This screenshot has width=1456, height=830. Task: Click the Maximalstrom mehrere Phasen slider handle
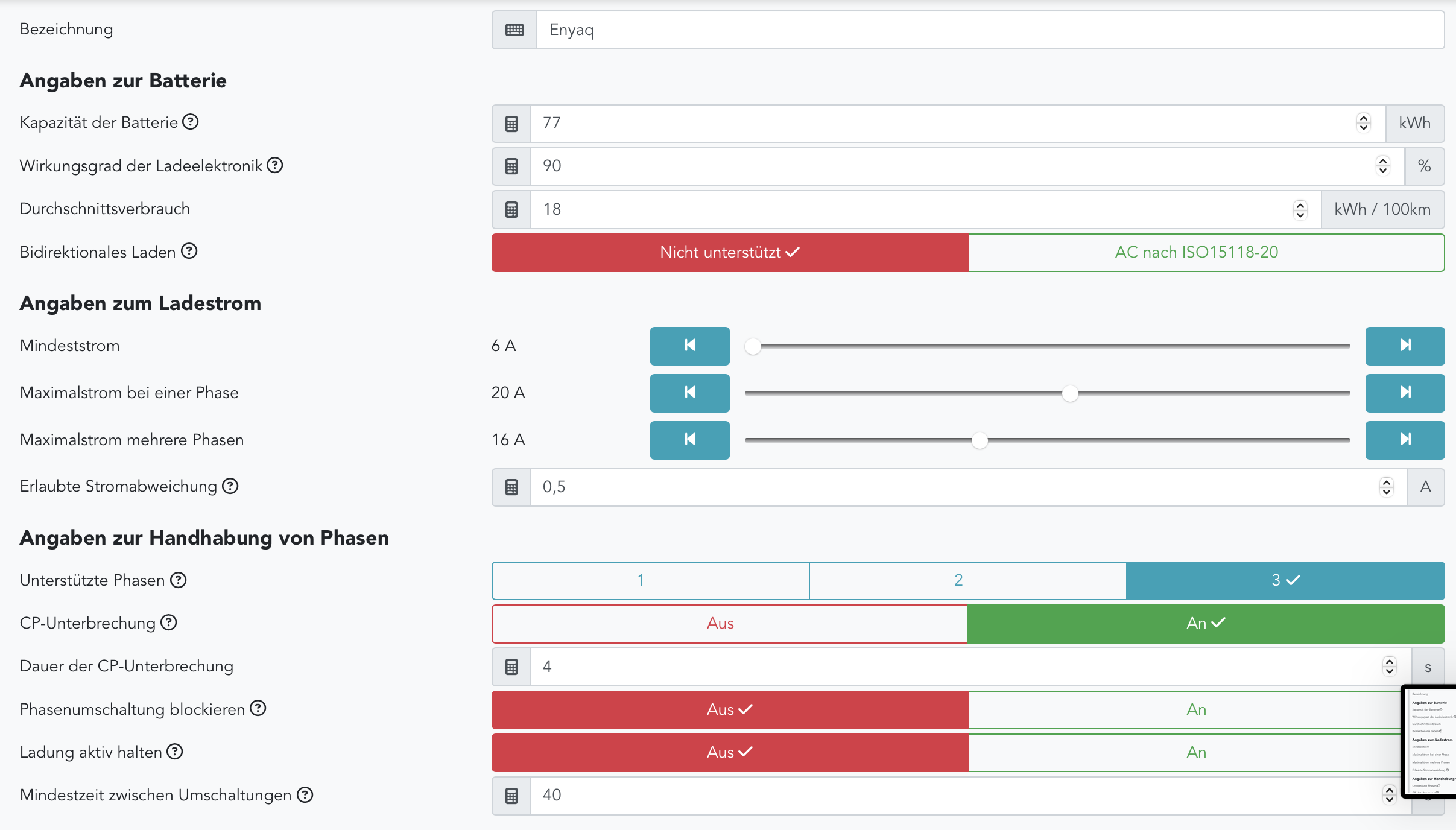pos(980,441)
